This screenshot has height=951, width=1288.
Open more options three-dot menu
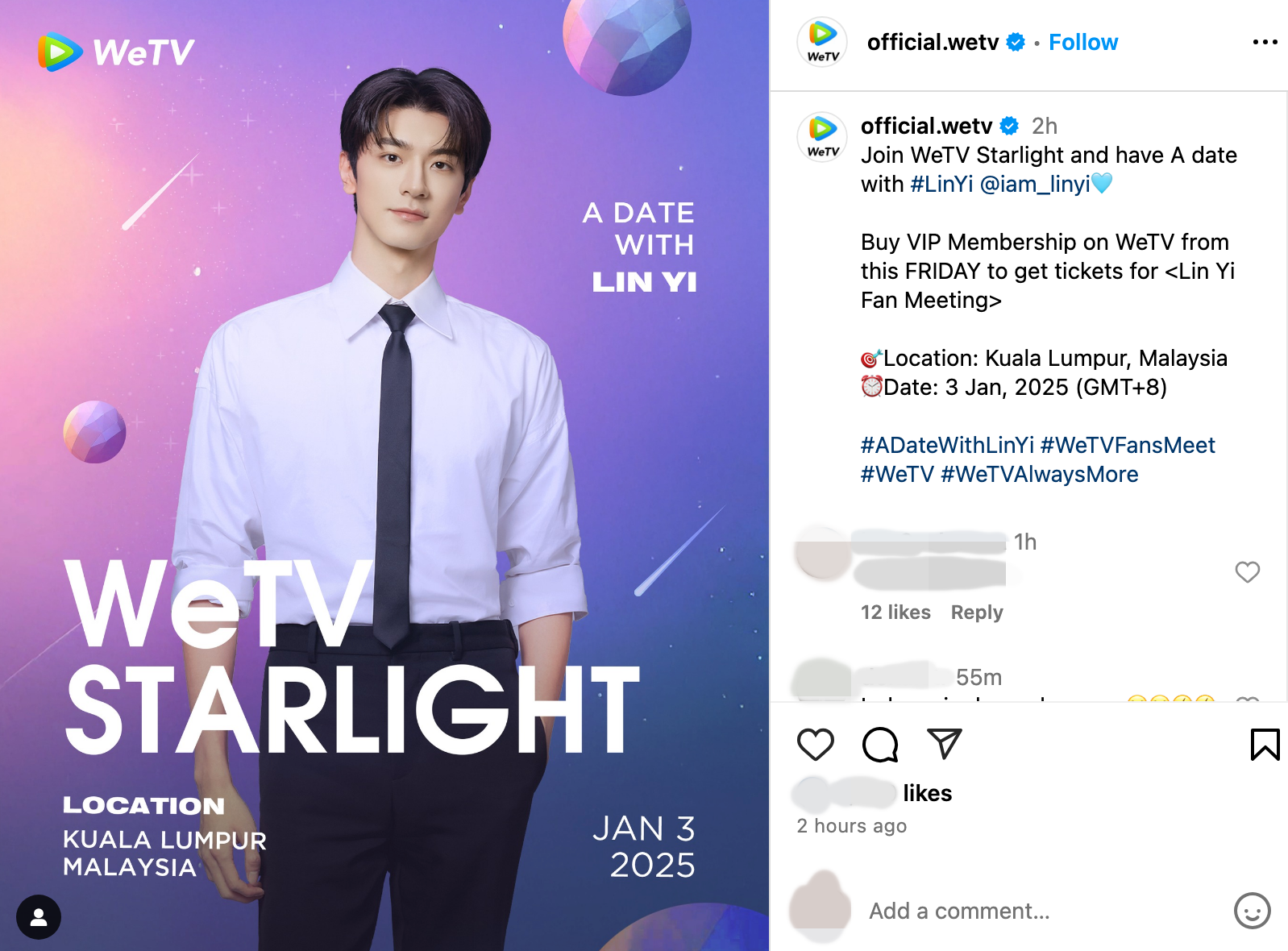(1265, 42)
